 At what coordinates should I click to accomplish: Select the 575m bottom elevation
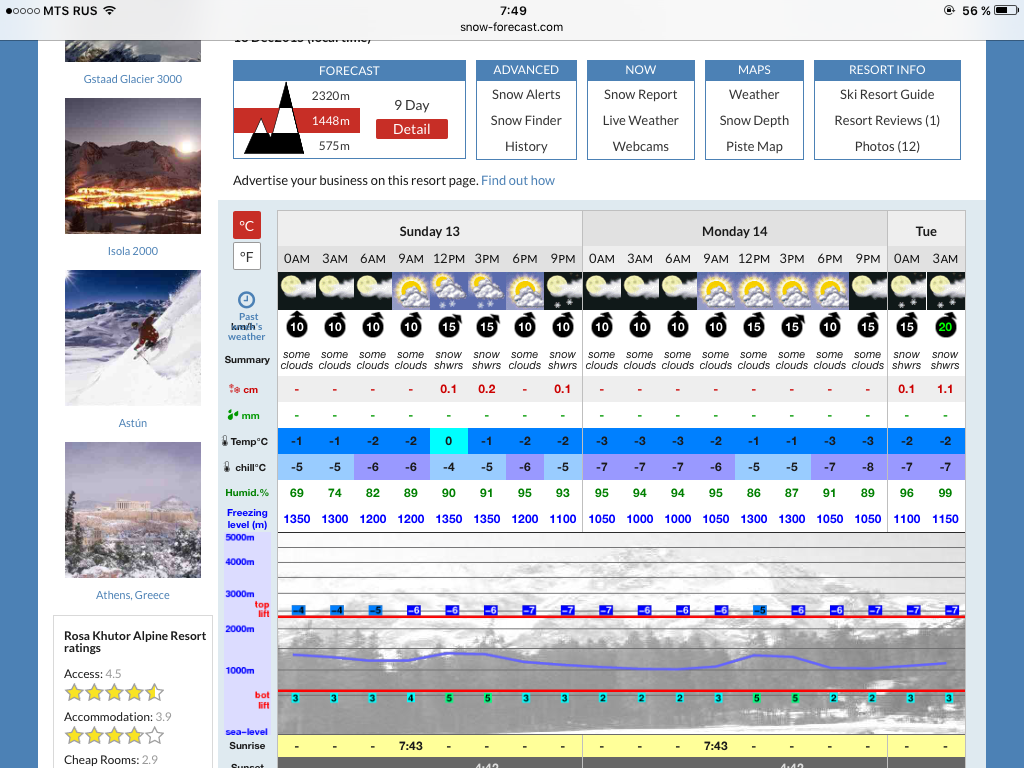[x=334, y=146]
